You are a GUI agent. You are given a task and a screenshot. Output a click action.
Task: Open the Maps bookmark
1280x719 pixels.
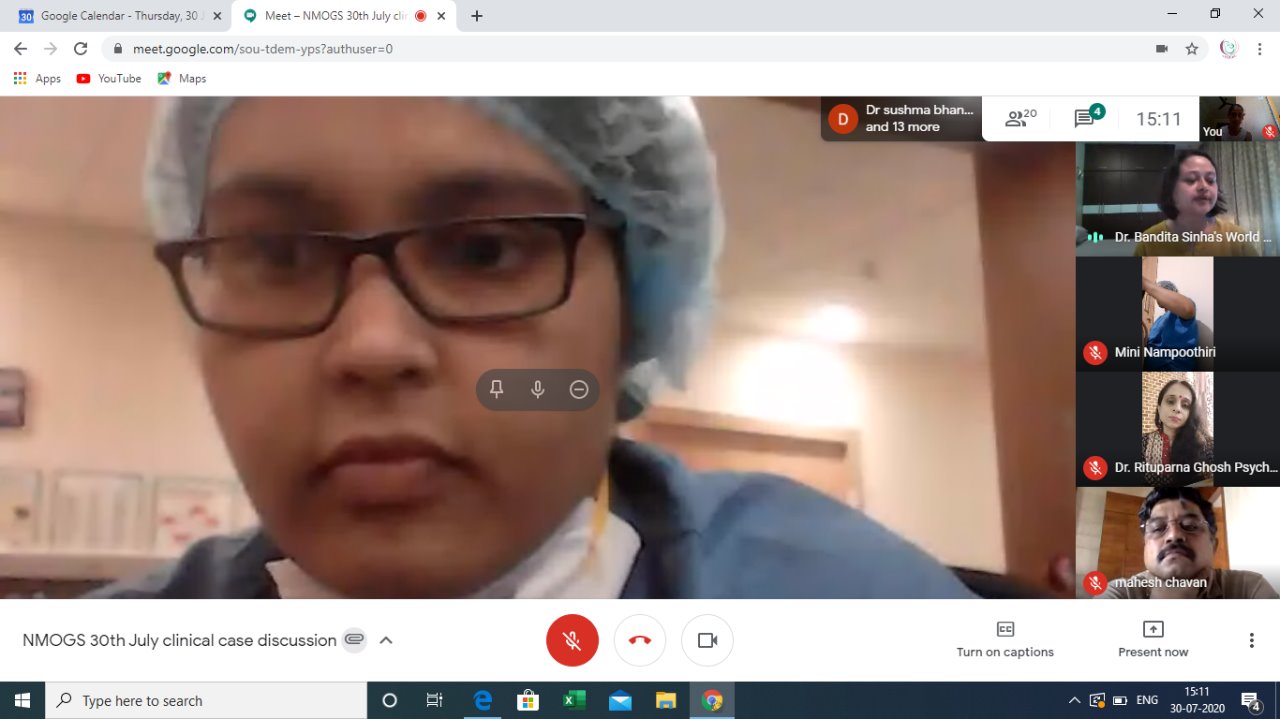181,78
